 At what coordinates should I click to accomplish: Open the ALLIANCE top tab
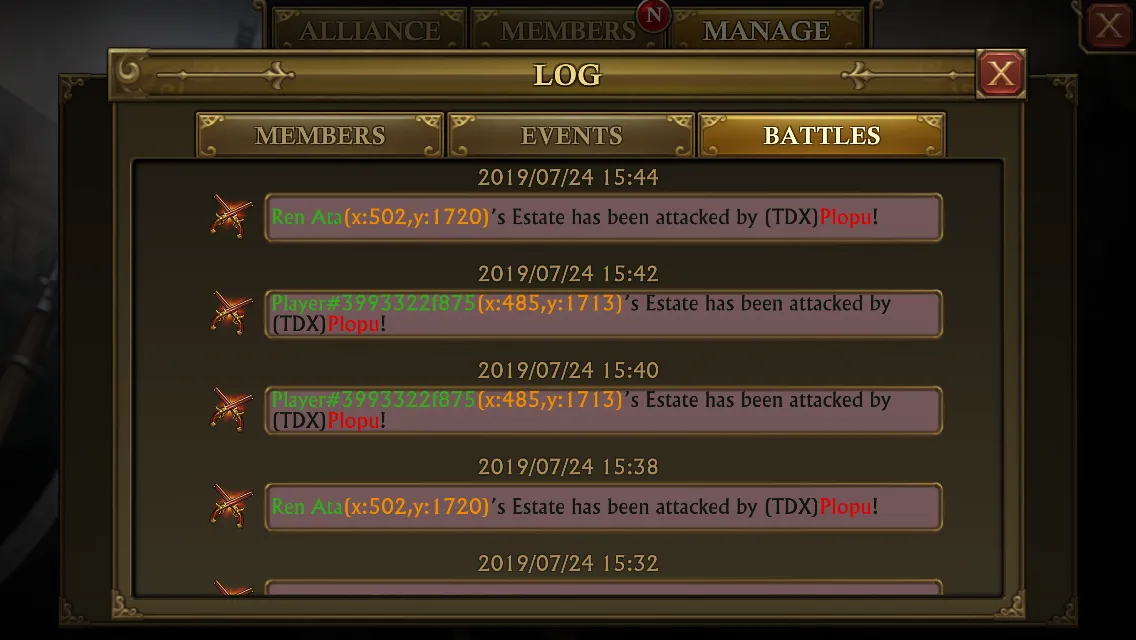[369, 30]
